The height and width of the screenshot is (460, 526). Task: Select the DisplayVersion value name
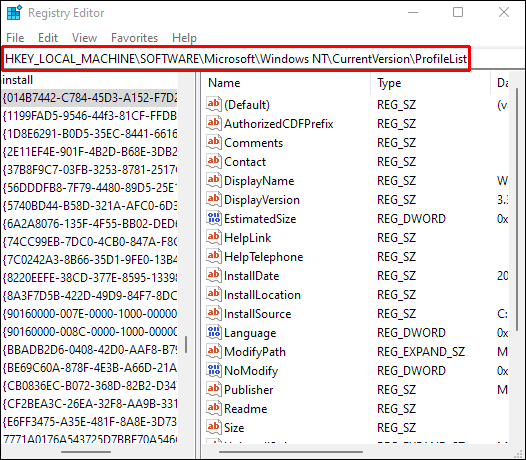pyautogui.click(x=262, y=200)
